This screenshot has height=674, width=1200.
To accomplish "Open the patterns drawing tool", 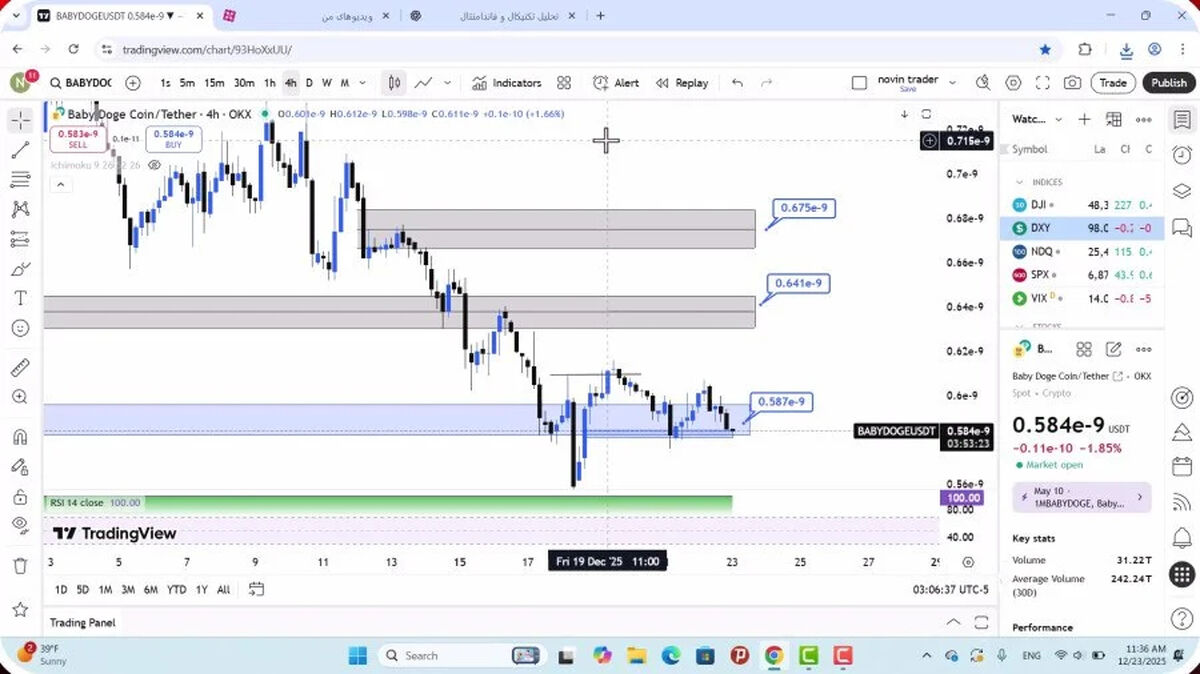I will coord(20,210).
